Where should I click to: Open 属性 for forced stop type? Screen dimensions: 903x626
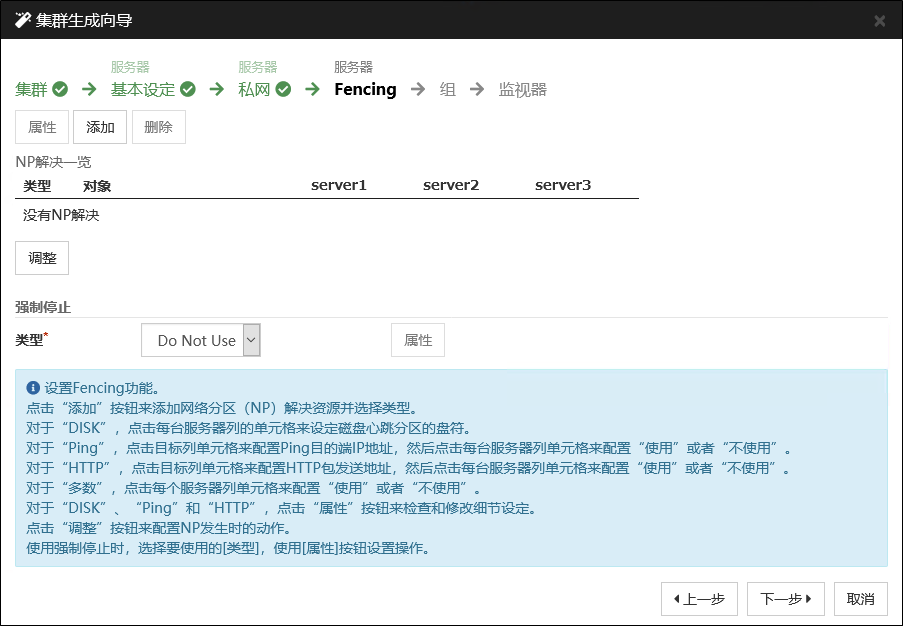[417, 340]
